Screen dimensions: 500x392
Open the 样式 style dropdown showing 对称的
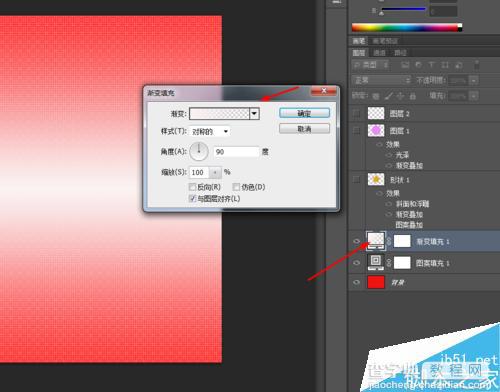[x=210, y=132]
